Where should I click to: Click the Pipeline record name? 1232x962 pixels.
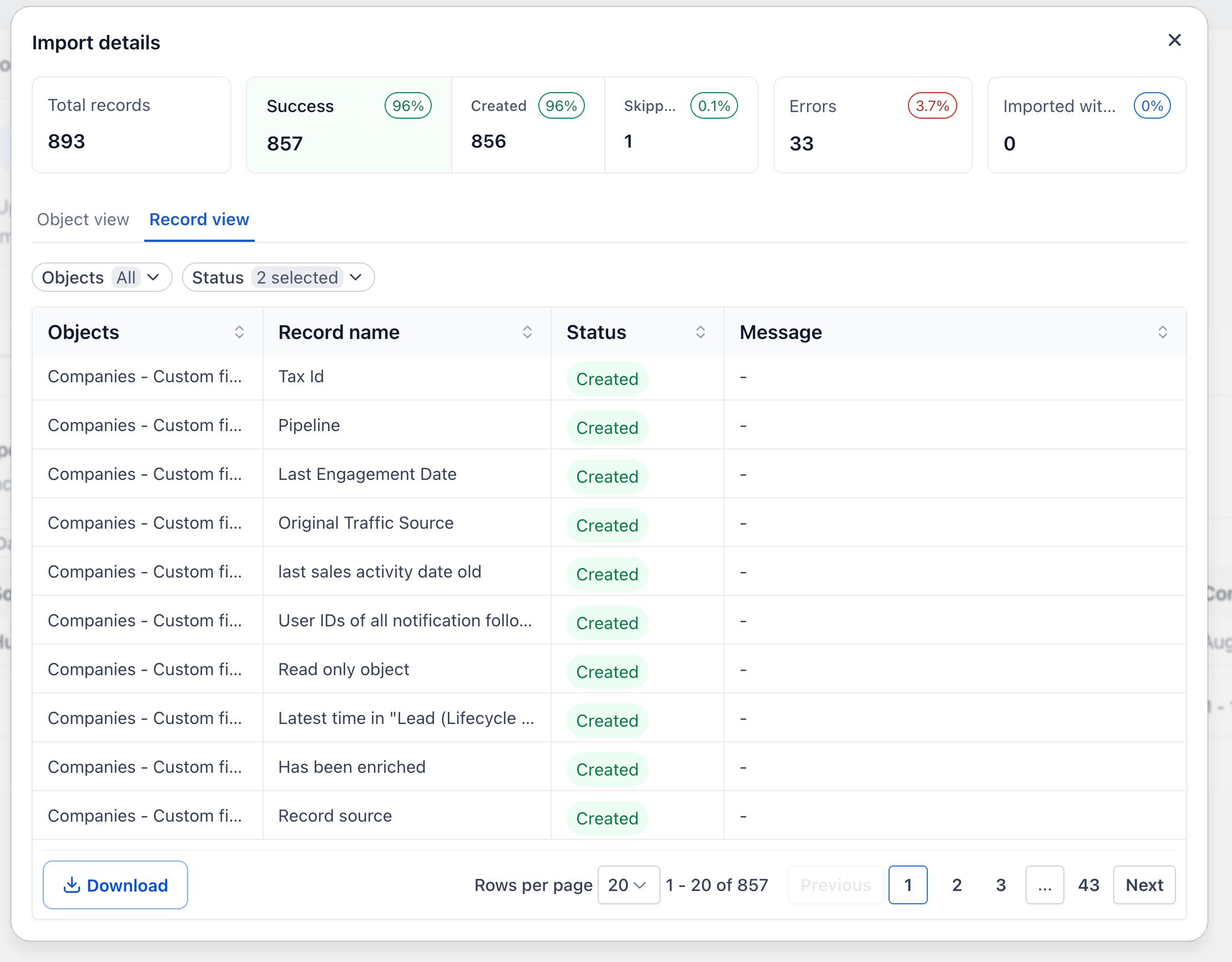[x=309, y=425]
